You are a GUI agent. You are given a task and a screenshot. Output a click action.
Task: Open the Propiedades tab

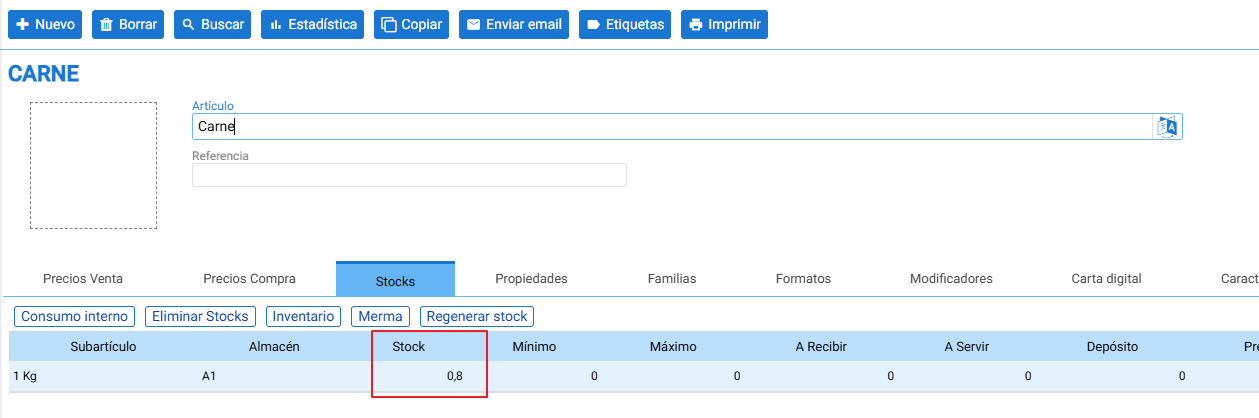coord(531,279)
